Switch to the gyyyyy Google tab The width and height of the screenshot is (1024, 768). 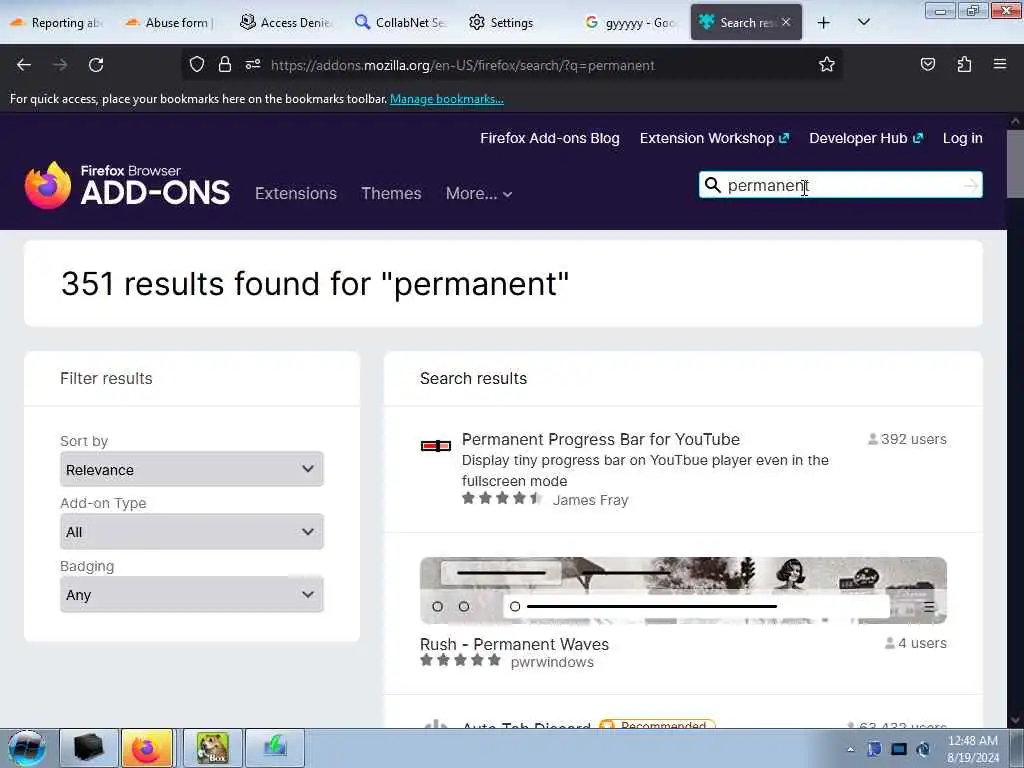pyautogui.click(x=630, y=23)
